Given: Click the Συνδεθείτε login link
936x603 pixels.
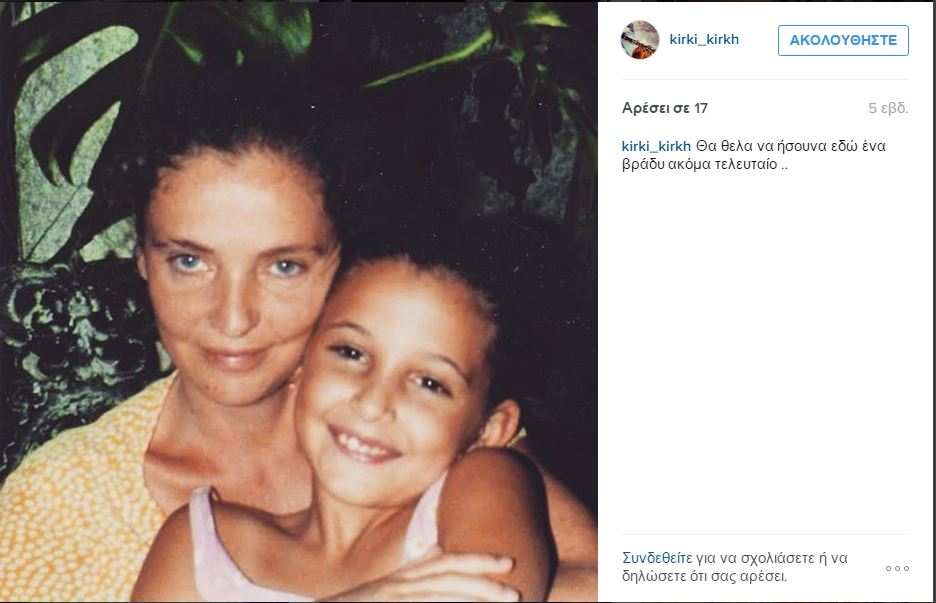Looking at the screenshot, I should click(657, 558).
